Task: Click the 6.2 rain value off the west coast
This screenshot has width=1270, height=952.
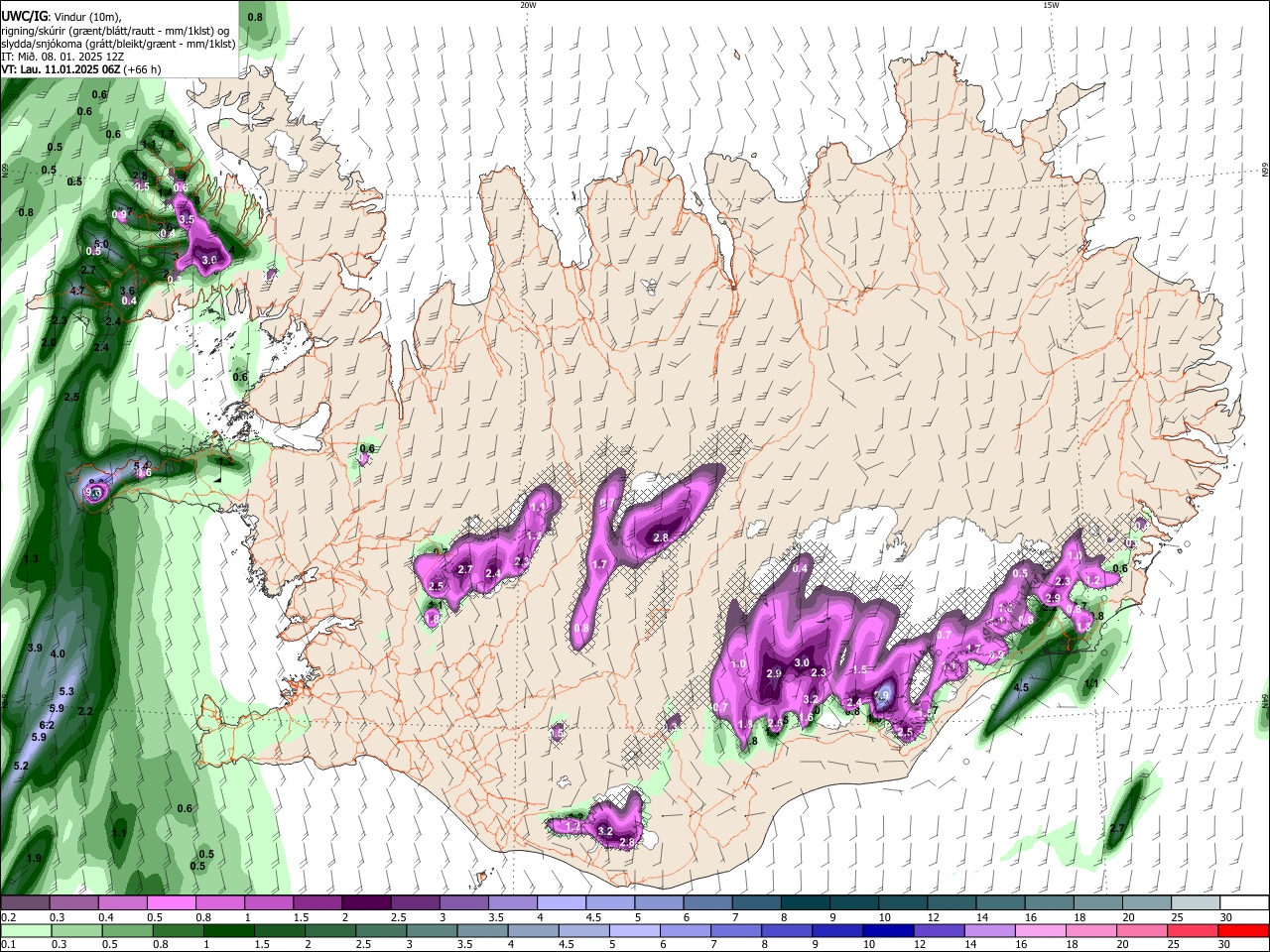Action: pyautogui.click(x=47, y=725)
